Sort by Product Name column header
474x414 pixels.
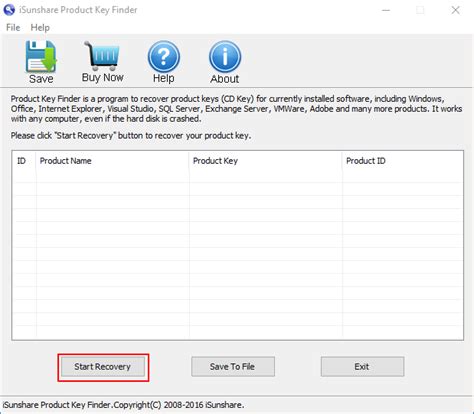(x=112, y=161)
